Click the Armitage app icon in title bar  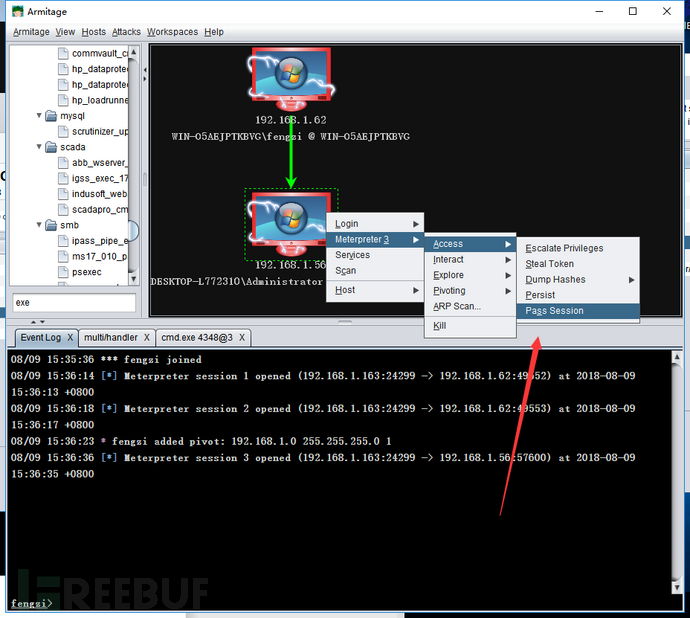click(18, 11)
